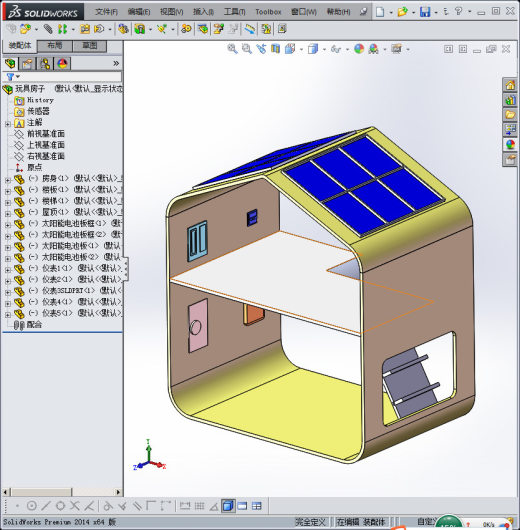
Task: Open the Toolbox menu
Action: pyautogui.click(x=268, y=12)
